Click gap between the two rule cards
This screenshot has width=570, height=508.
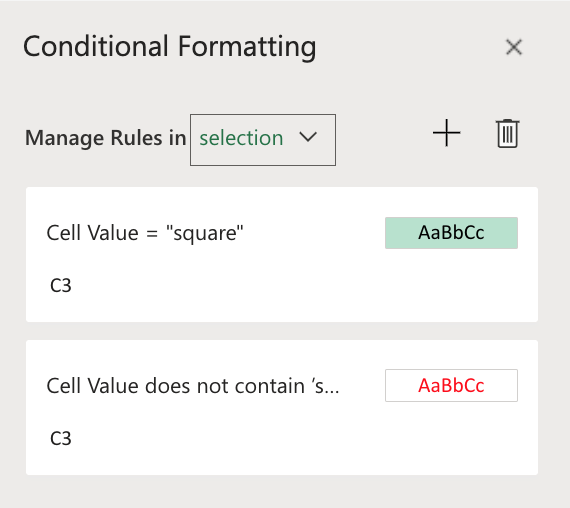pos(282,331)
